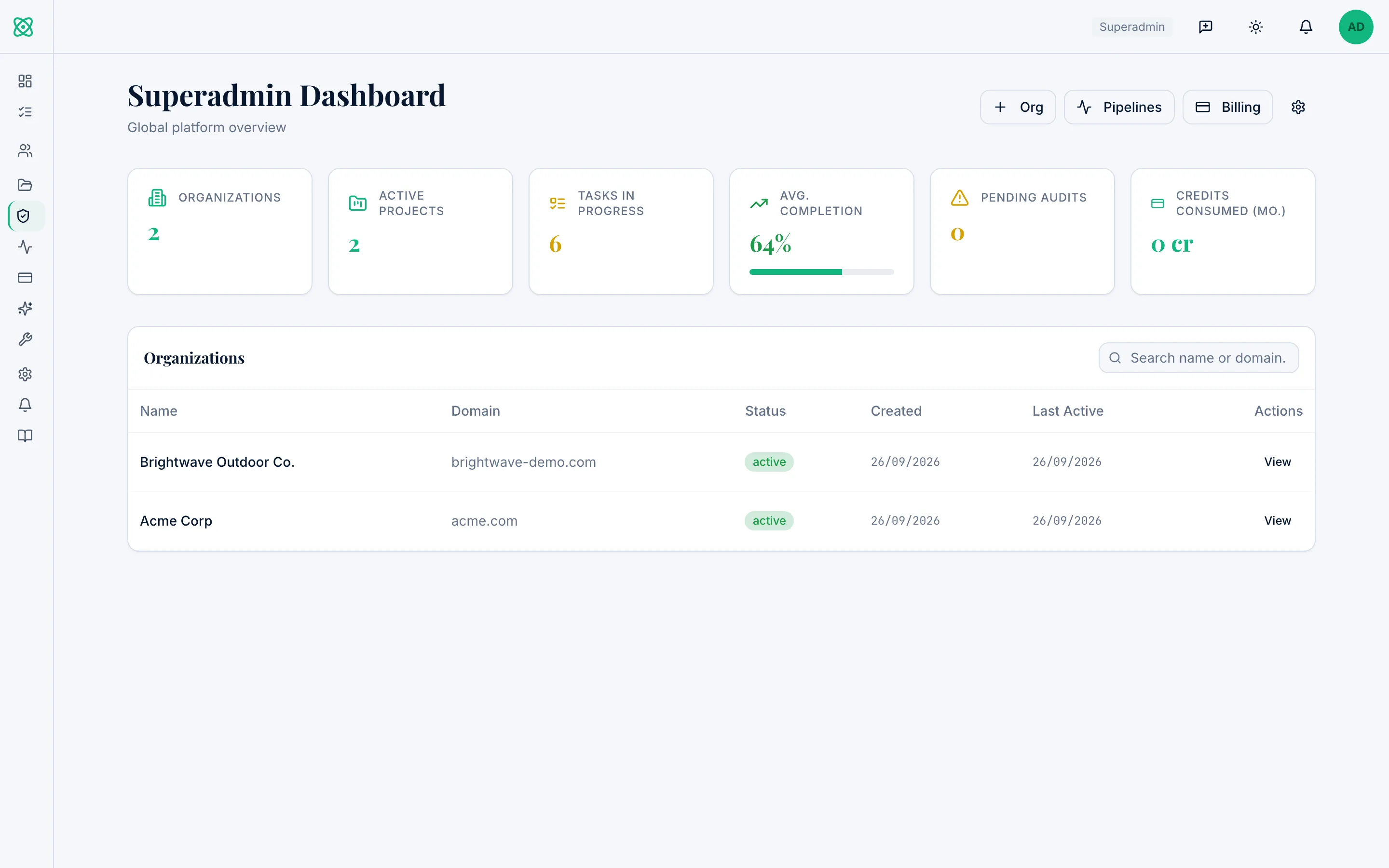This screenshot has width=1389, height=868.
Task: Open the Pipelines button
Action: coord(1118,108)
